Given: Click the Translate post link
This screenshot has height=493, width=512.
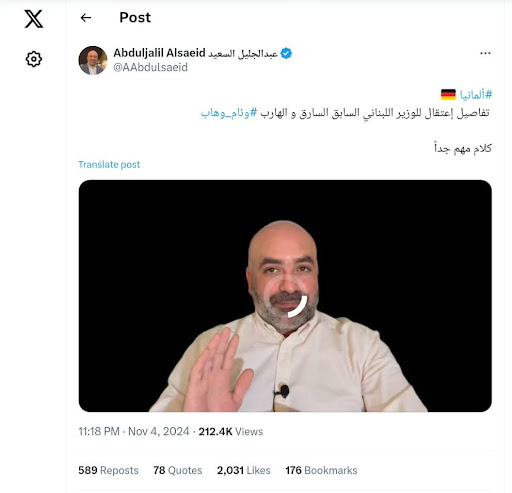Looking at the screenshot, I should [109, 165].
